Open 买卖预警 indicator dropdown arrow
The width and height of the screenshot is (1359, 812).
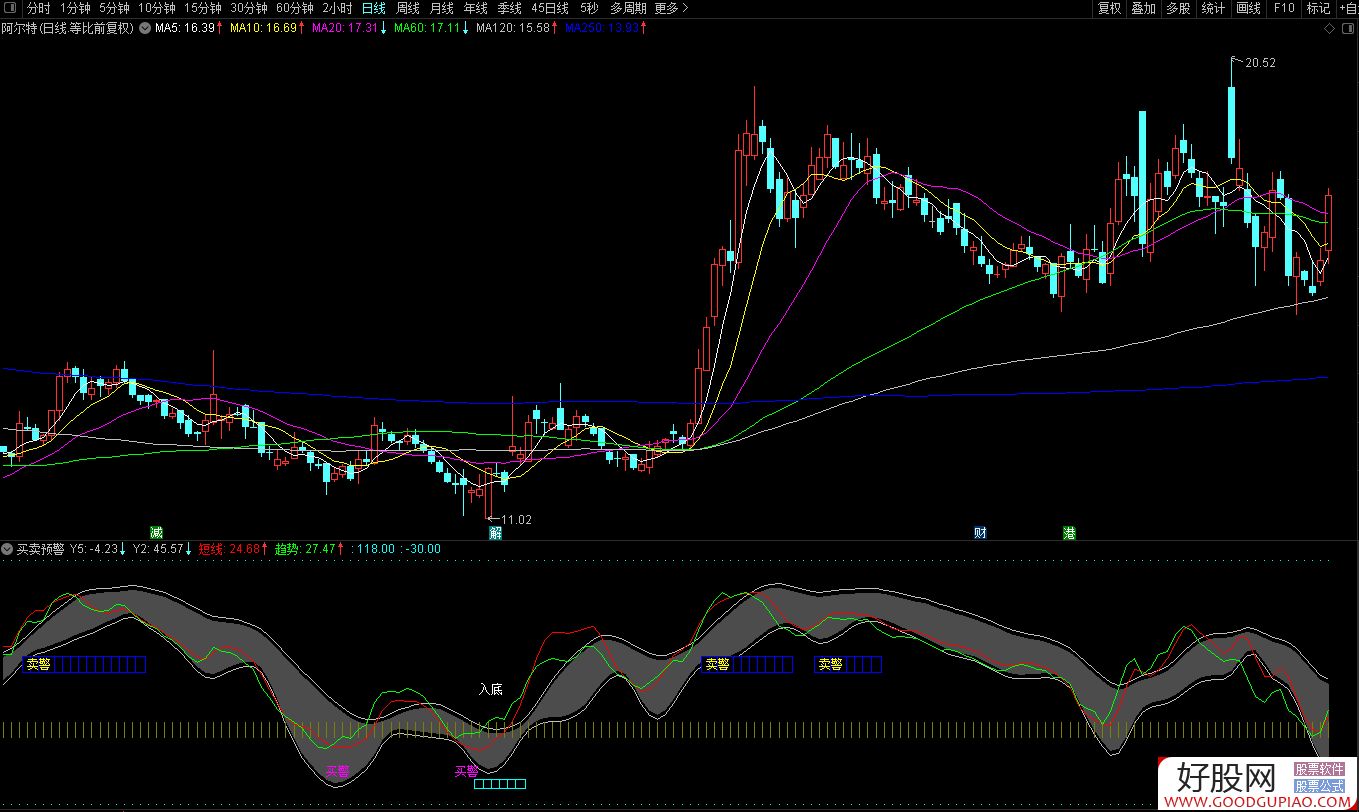(x=8, y=549)
